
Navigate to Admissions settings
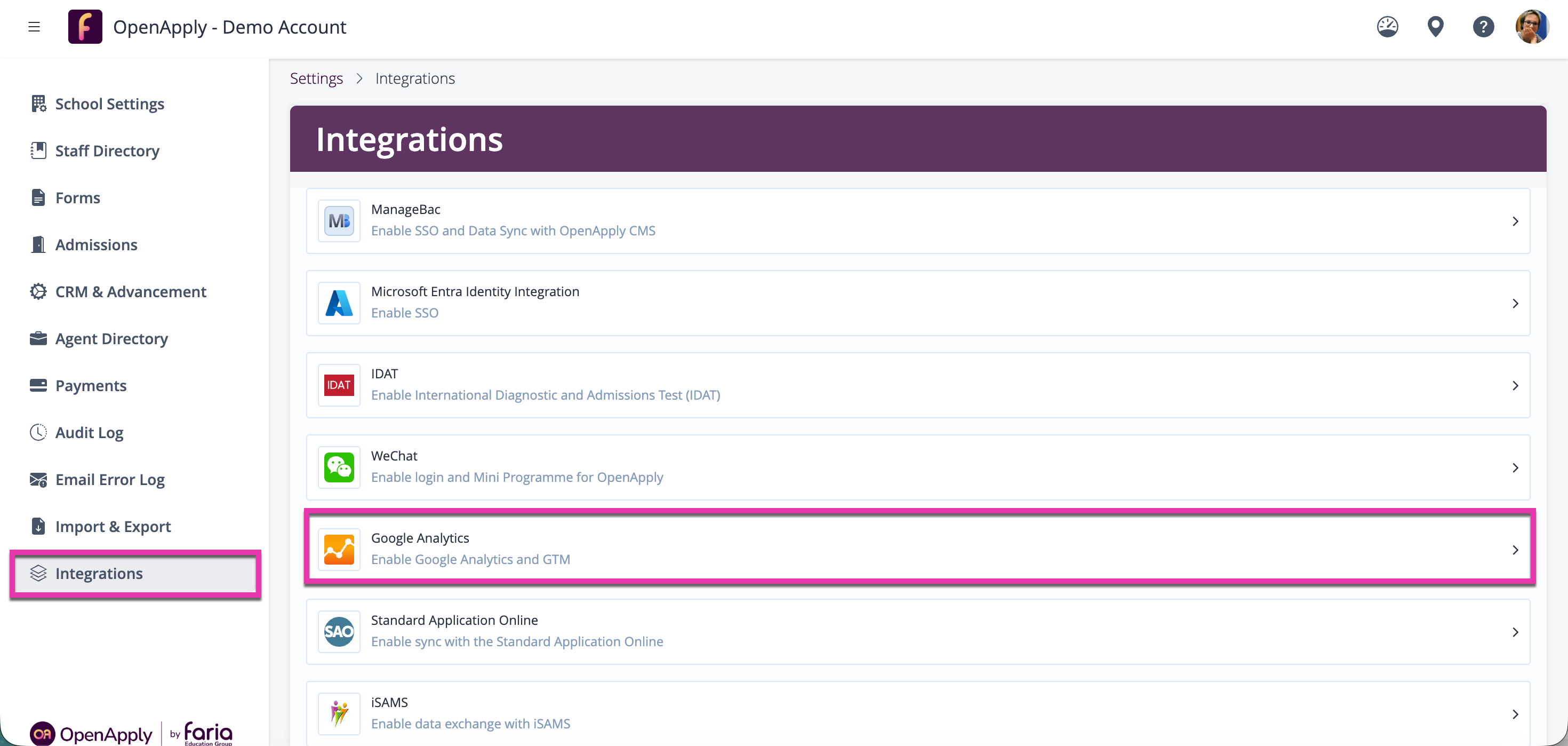click(x=96, y=244)
